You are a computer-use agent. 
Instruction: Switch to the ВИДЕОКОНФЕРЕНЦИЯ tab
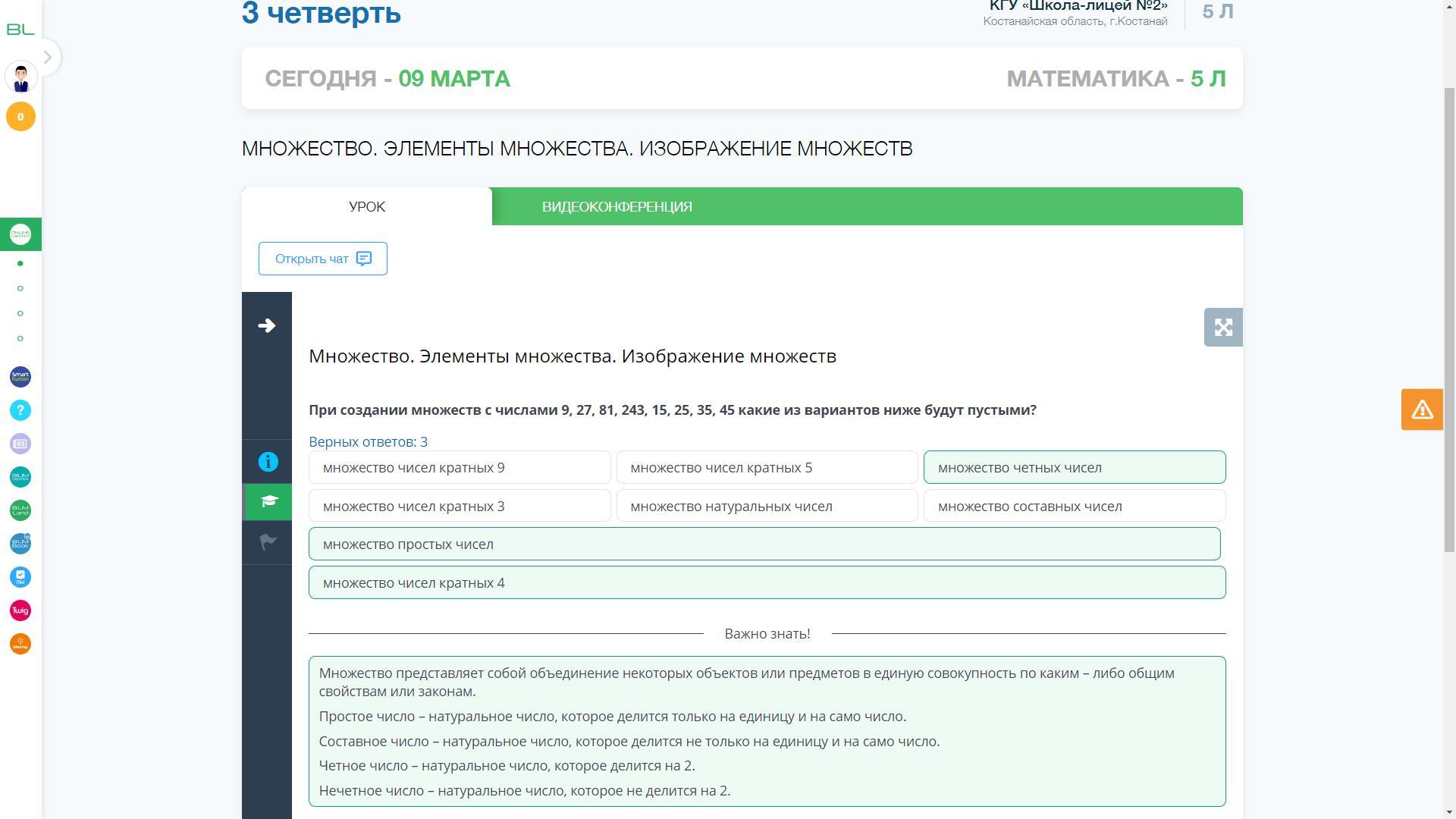tap(617, 207)
